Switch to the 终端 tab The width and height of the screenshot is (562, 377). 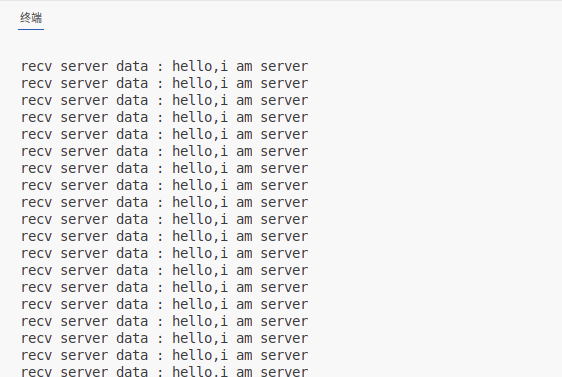tap(31, 18)
